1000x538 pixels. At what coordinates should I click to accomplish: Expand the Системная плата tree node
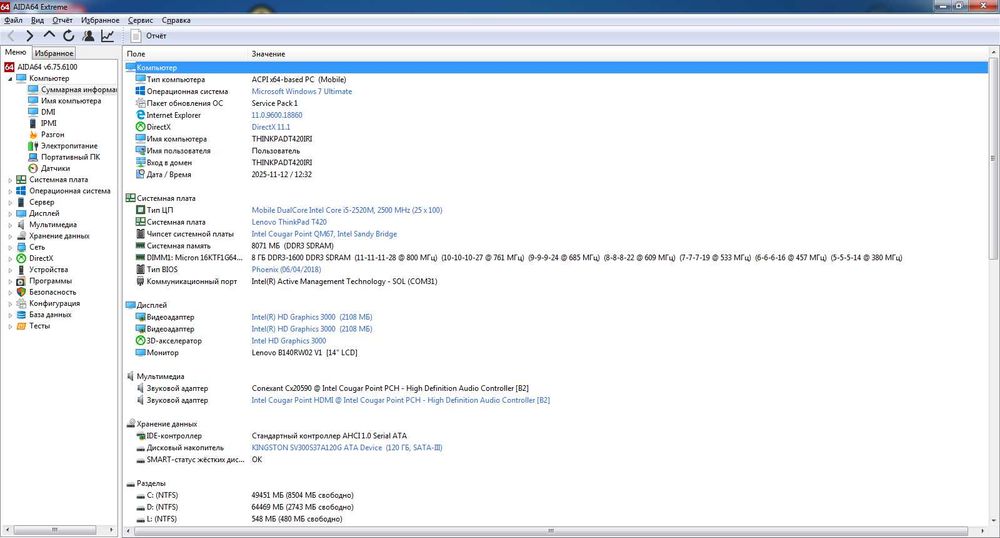click(x=10, y=180)
